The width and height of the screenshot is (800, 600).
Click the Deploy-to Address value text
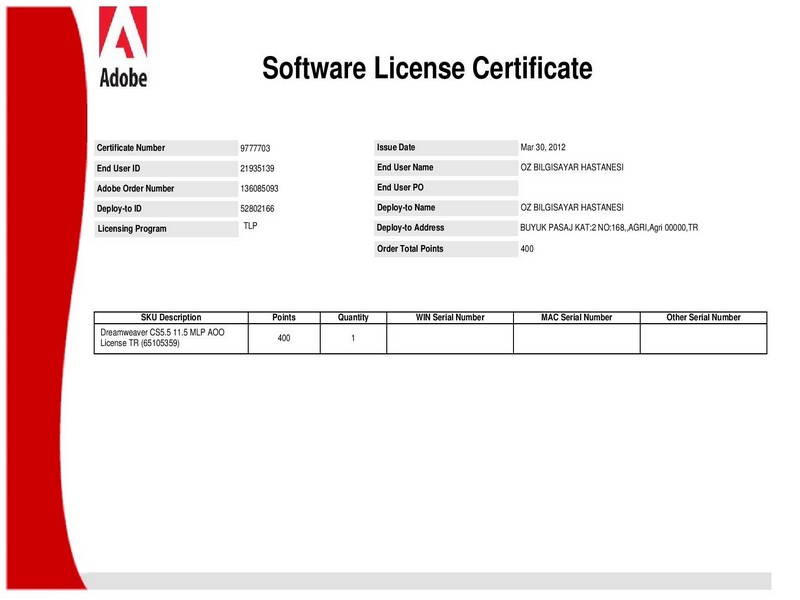tap(609, 228)
